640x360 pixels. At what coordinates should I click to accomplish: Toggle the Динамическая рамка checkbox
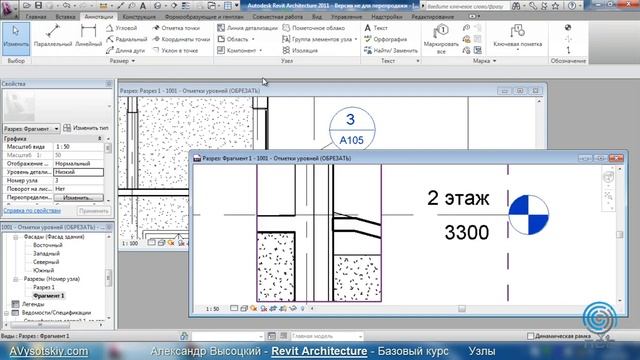530,336
